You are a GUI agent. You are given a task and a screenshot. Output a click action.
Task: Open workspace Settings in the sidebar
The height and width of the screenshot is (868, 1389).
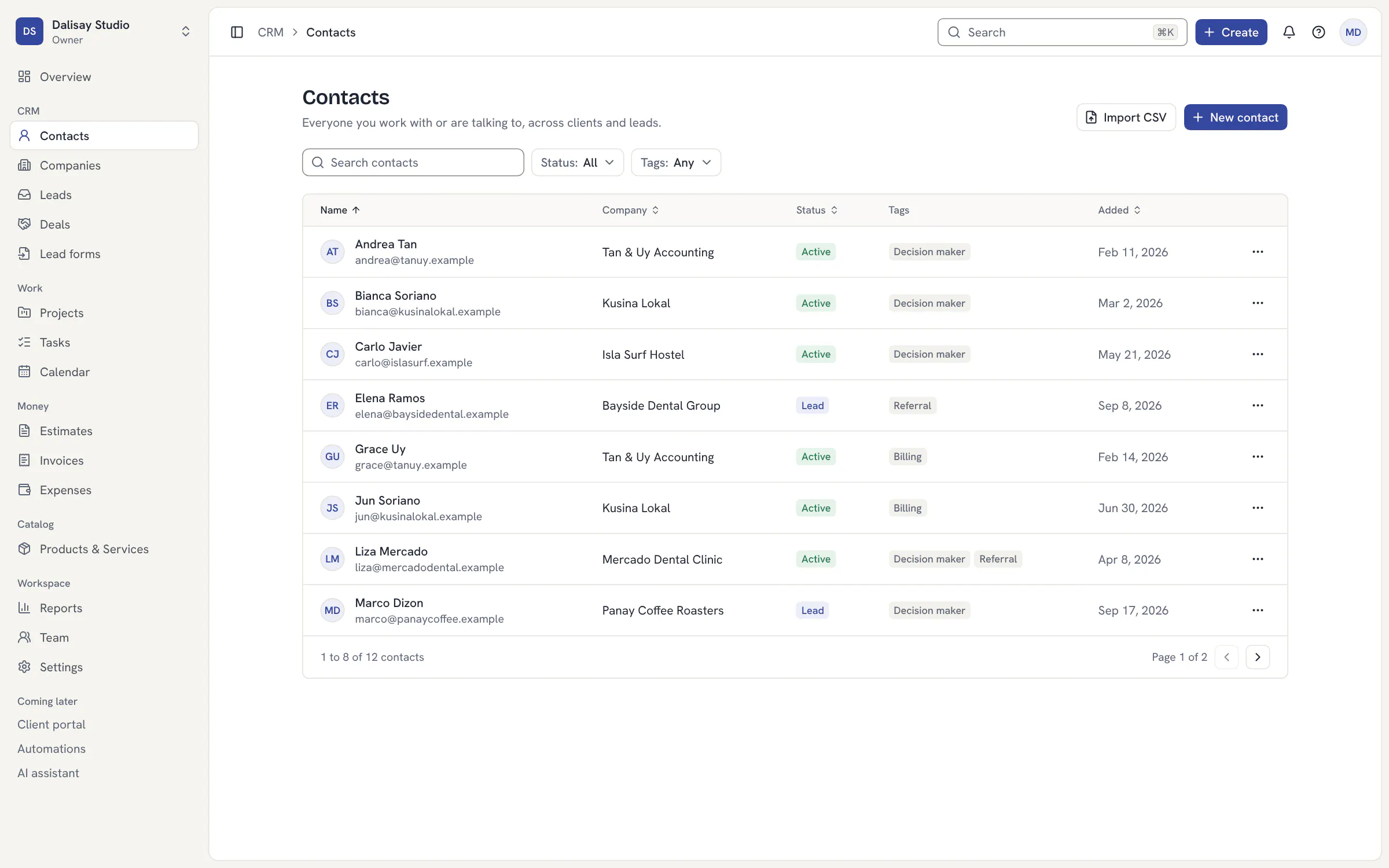tap(104, 667)
